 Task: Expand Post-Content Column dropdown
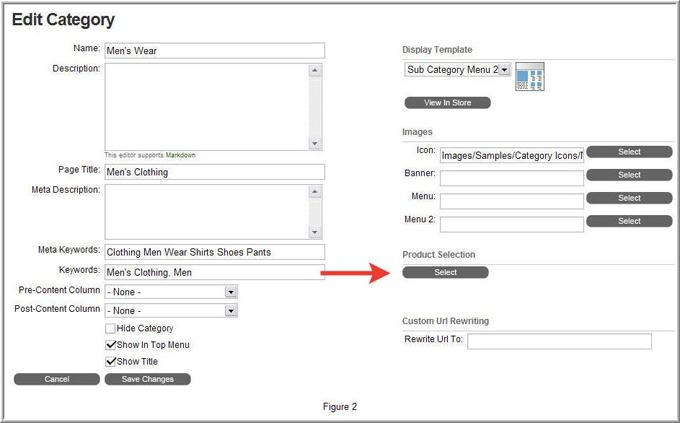171,311
